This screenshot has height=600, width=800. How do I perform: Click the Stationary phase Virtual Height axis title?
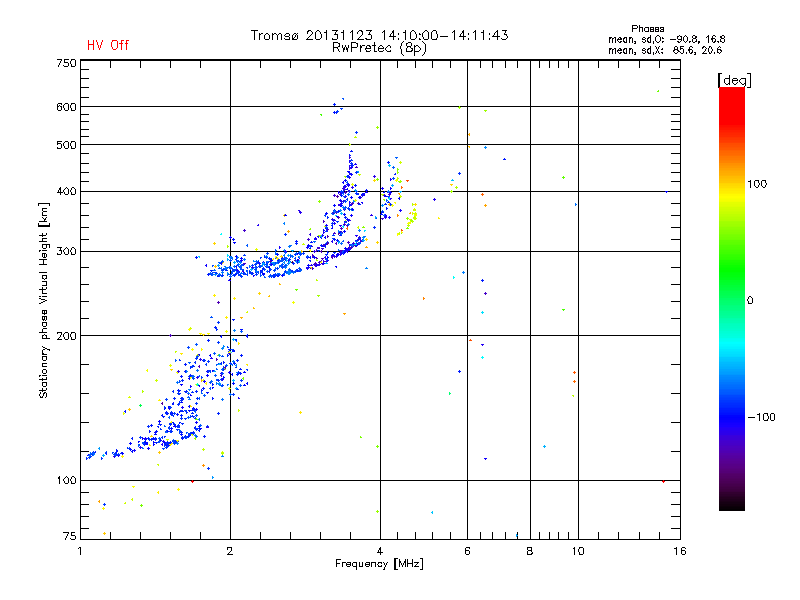pyautogui.click(x=44, y=300)
